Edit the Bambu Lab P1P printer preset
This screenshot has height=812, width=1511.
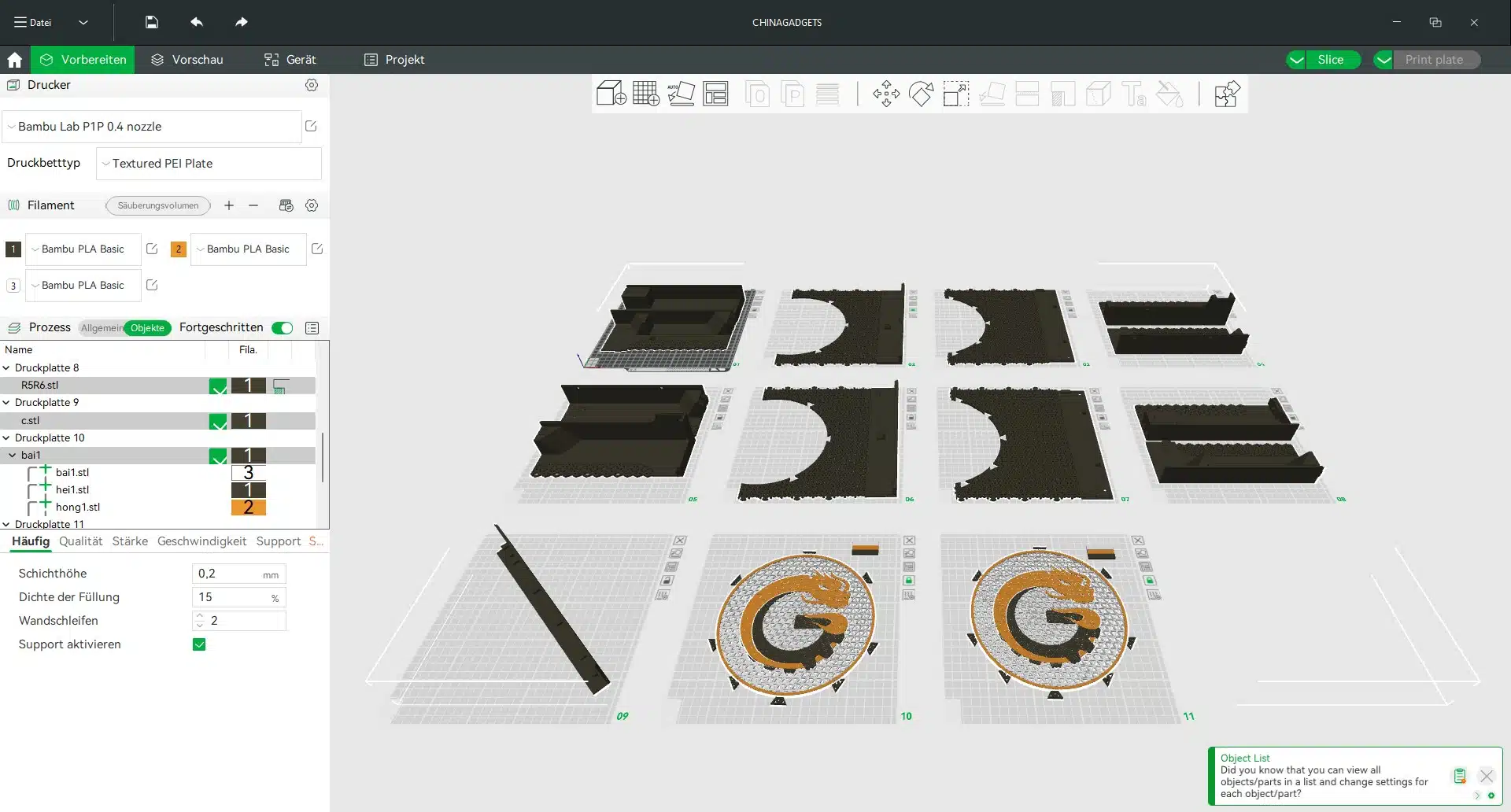311,126
